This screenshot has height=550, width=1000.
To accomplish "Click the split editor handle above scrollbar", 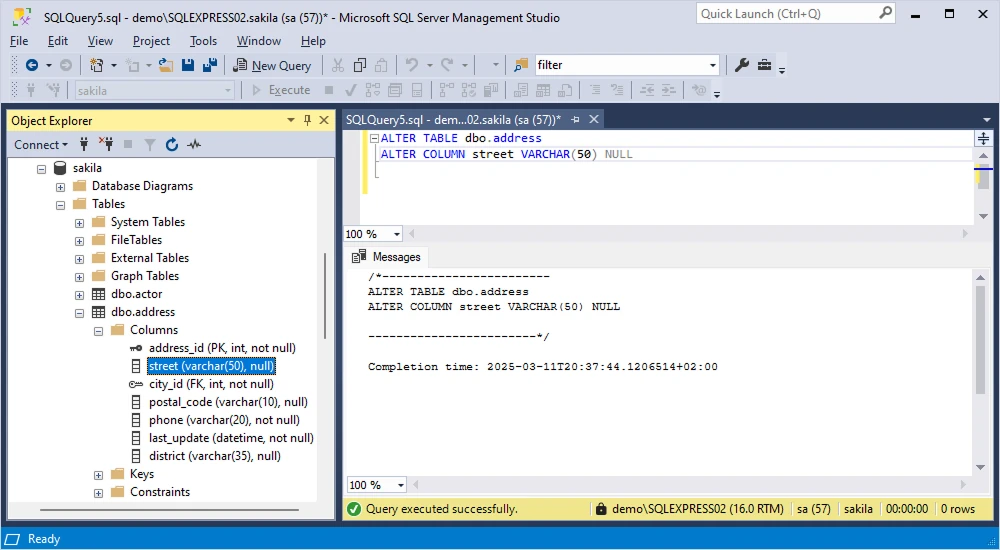I will tap(983, 138).
